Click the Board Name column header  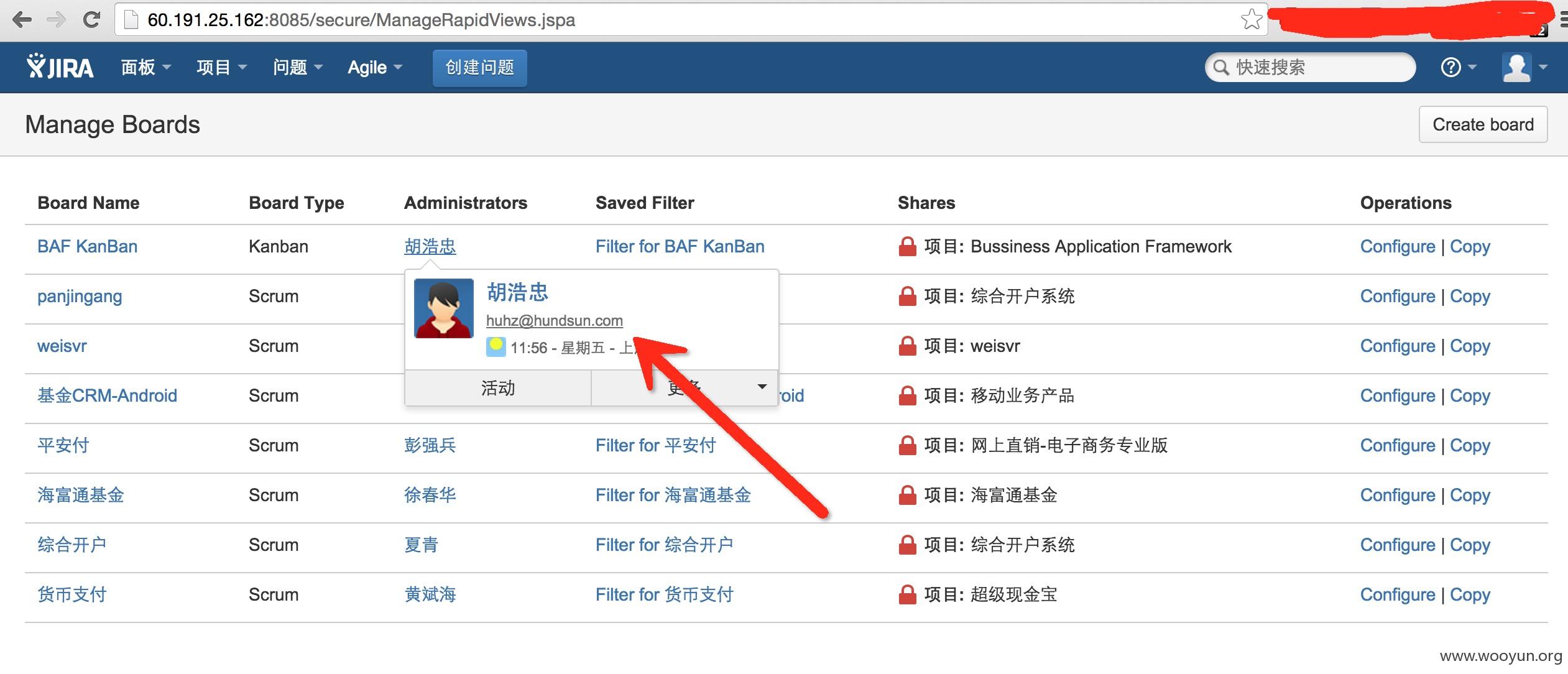click(88, 203)
